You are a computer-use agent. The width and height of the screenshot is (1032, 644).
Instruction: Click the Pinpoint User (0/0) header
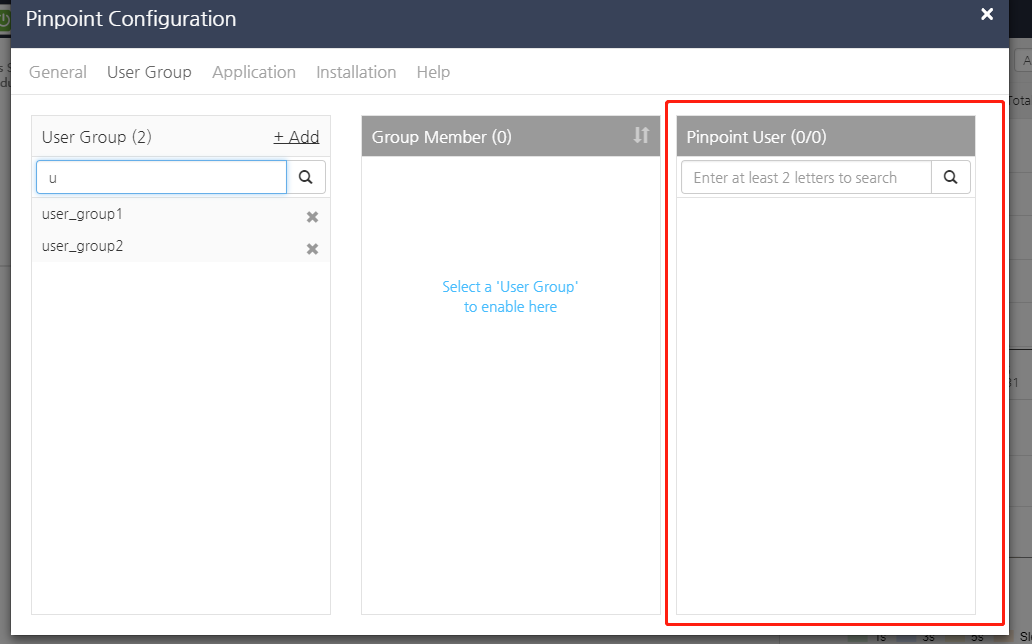point(756,137)
